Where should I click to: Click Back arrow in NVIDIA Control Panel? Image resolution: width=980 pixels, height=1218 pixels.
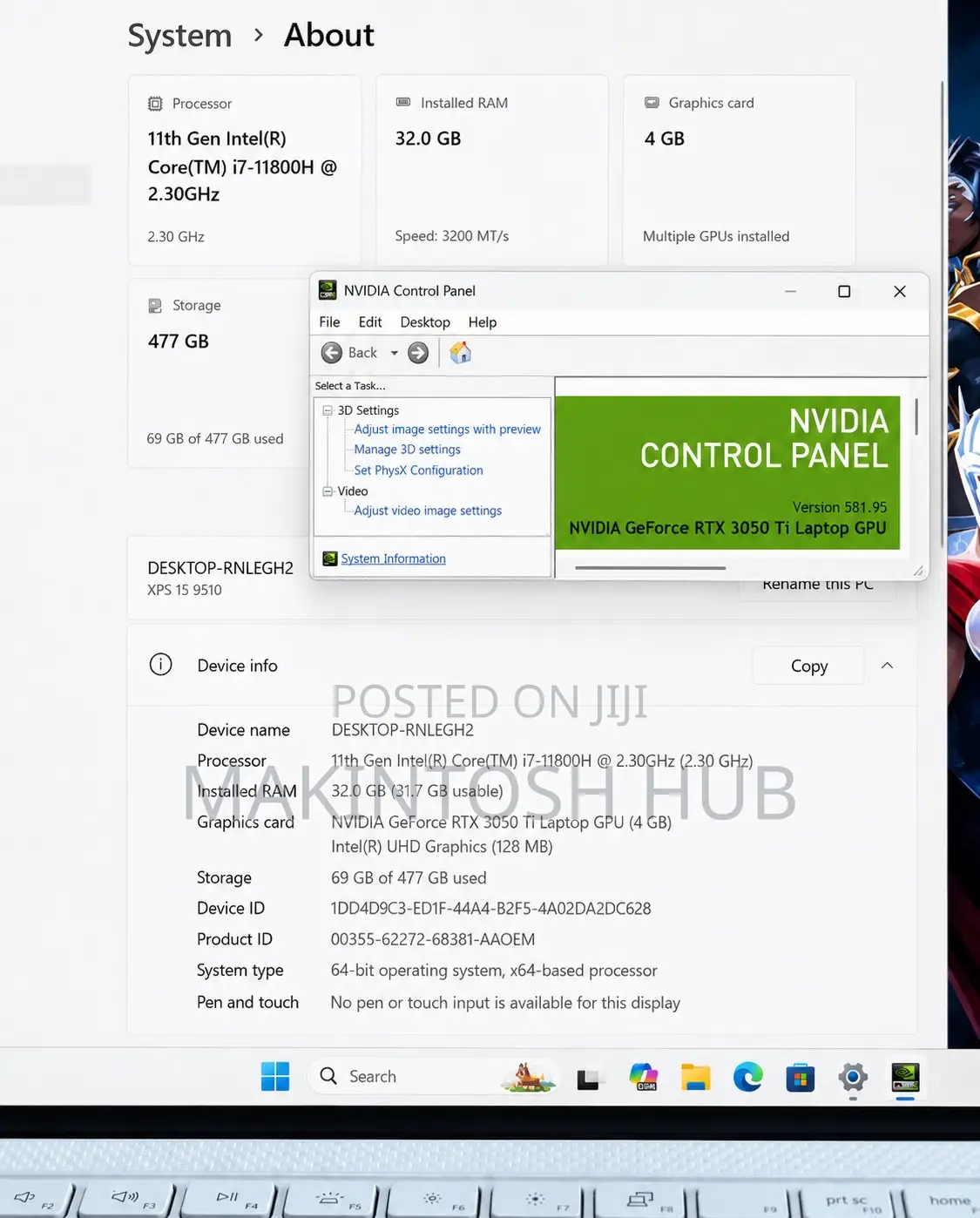click(332, 353)
